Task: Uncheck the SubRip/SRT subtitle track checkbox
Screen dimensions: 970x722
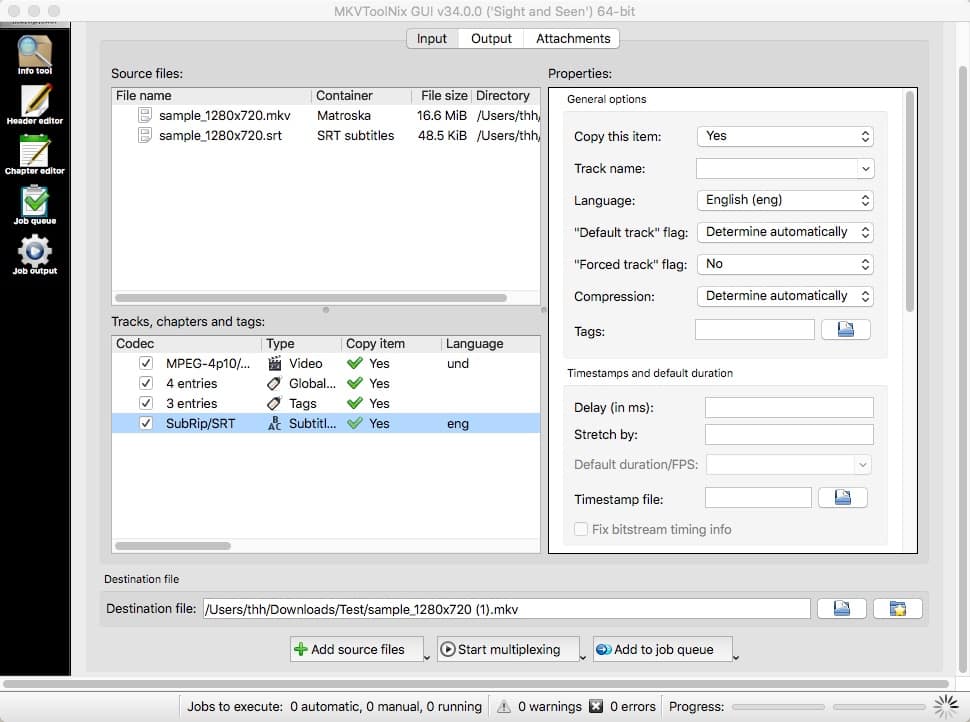Action: 147,424
